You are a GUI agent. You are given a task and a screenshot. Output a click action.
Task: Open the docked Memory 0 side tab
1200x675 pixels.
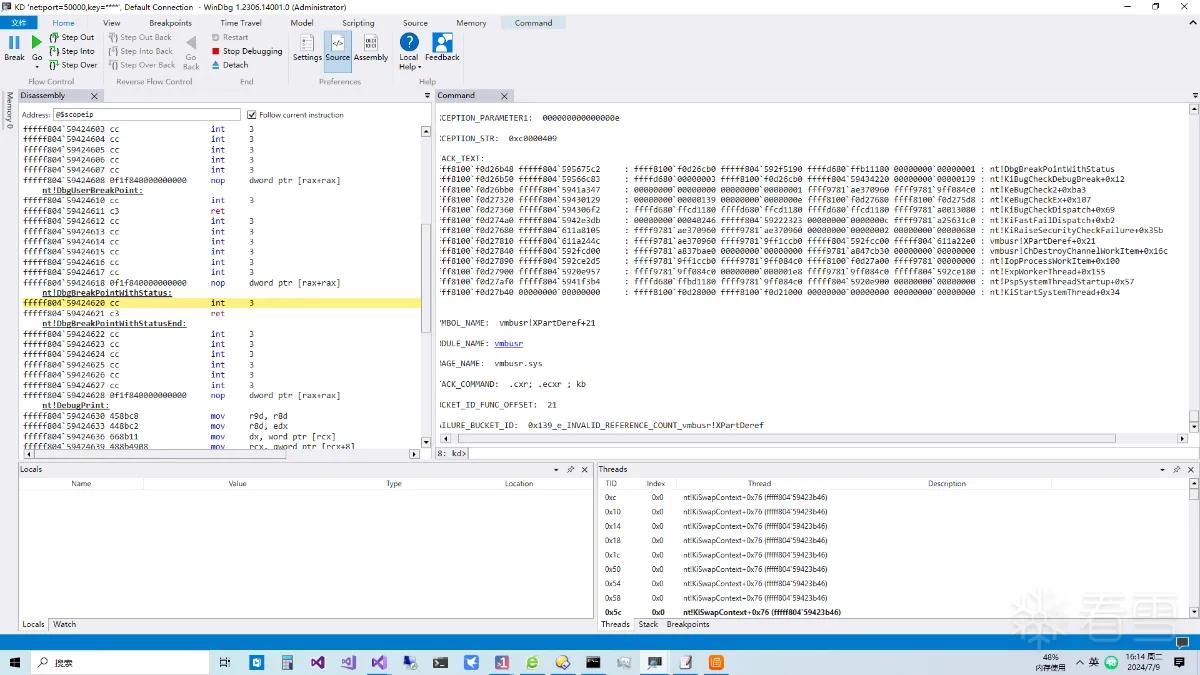tap(9, 111)
